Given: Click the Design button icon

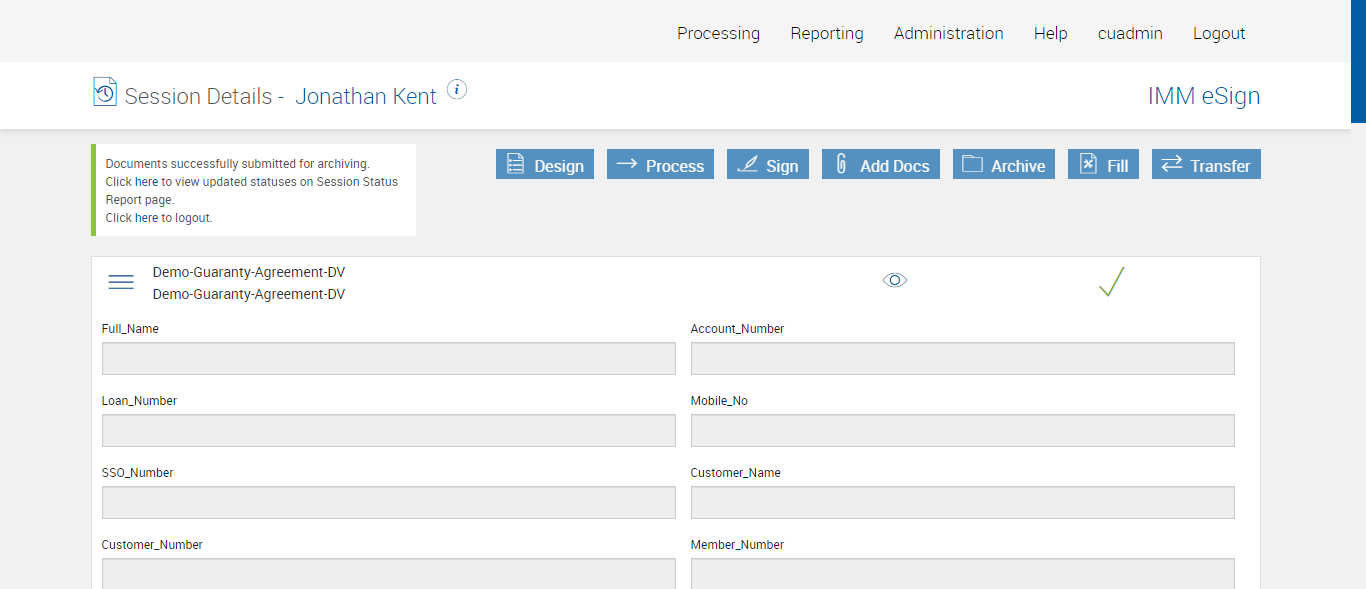Looking at the screenshot, I should point(516,165).
